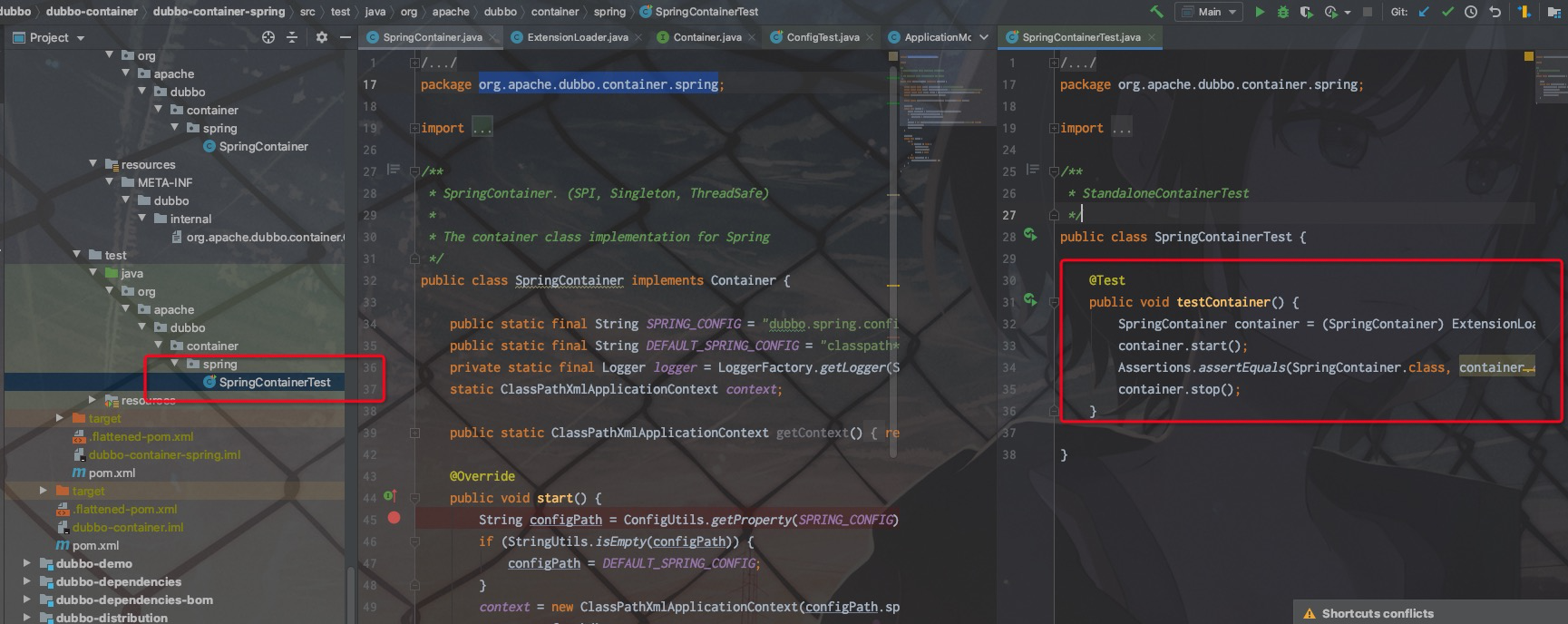Switch to the ConfigTest.java tab
The height and width of the screenshot is (624, 1568).
pos(823,37)
